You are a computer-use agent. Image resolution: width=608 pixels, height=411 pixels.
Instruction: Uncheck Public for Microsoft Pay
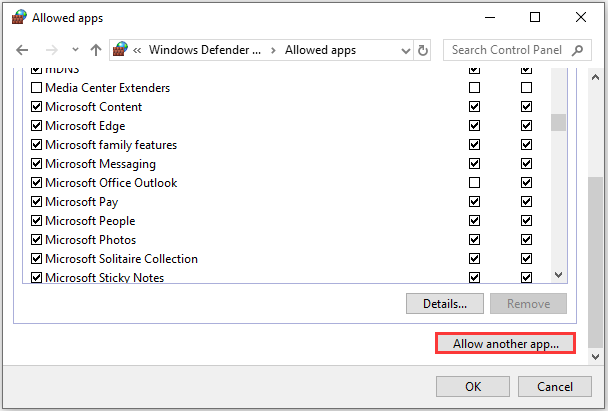[x=526, y=202]
